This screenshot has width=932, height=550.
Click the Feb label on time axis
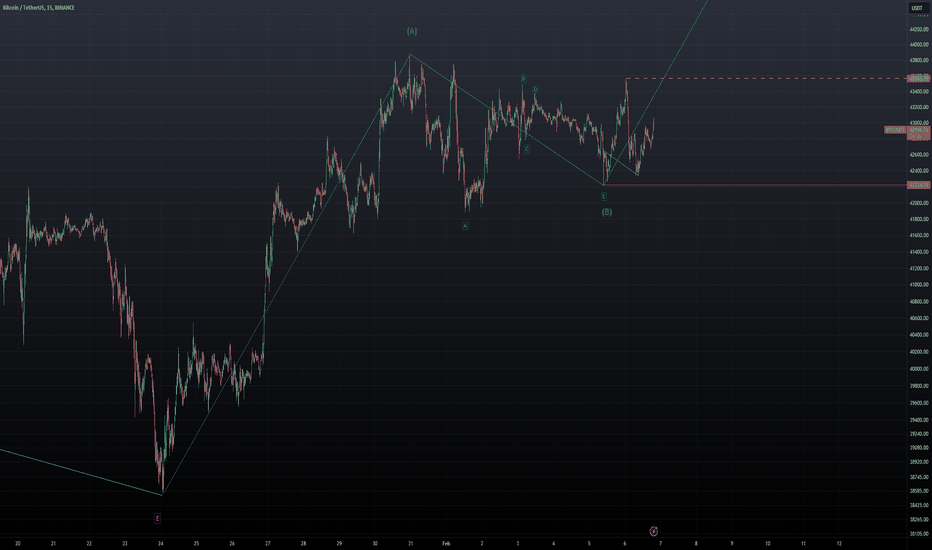click(446, 543)
